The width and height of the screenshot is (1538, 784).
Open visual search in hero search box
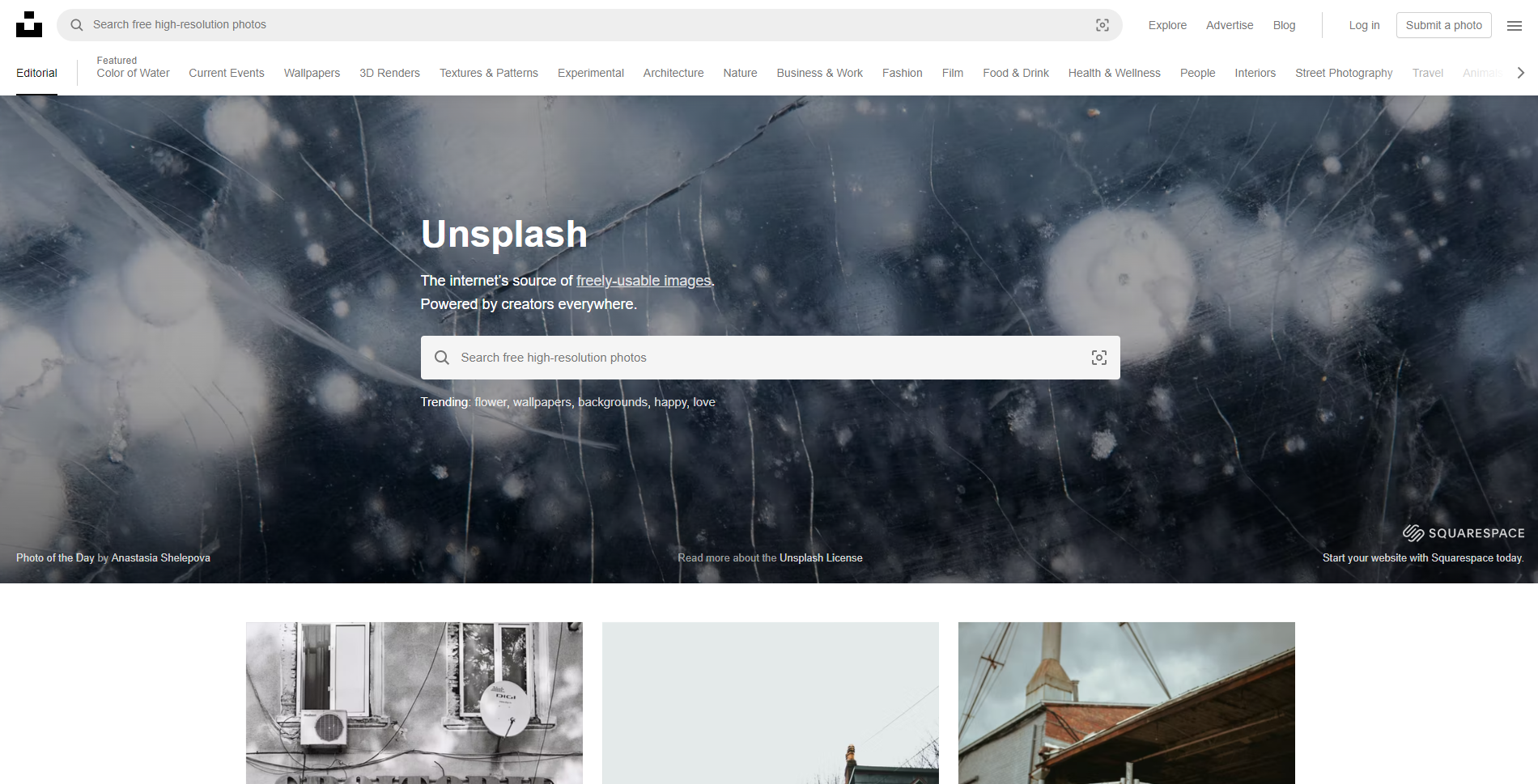[x=1099, y=358]
